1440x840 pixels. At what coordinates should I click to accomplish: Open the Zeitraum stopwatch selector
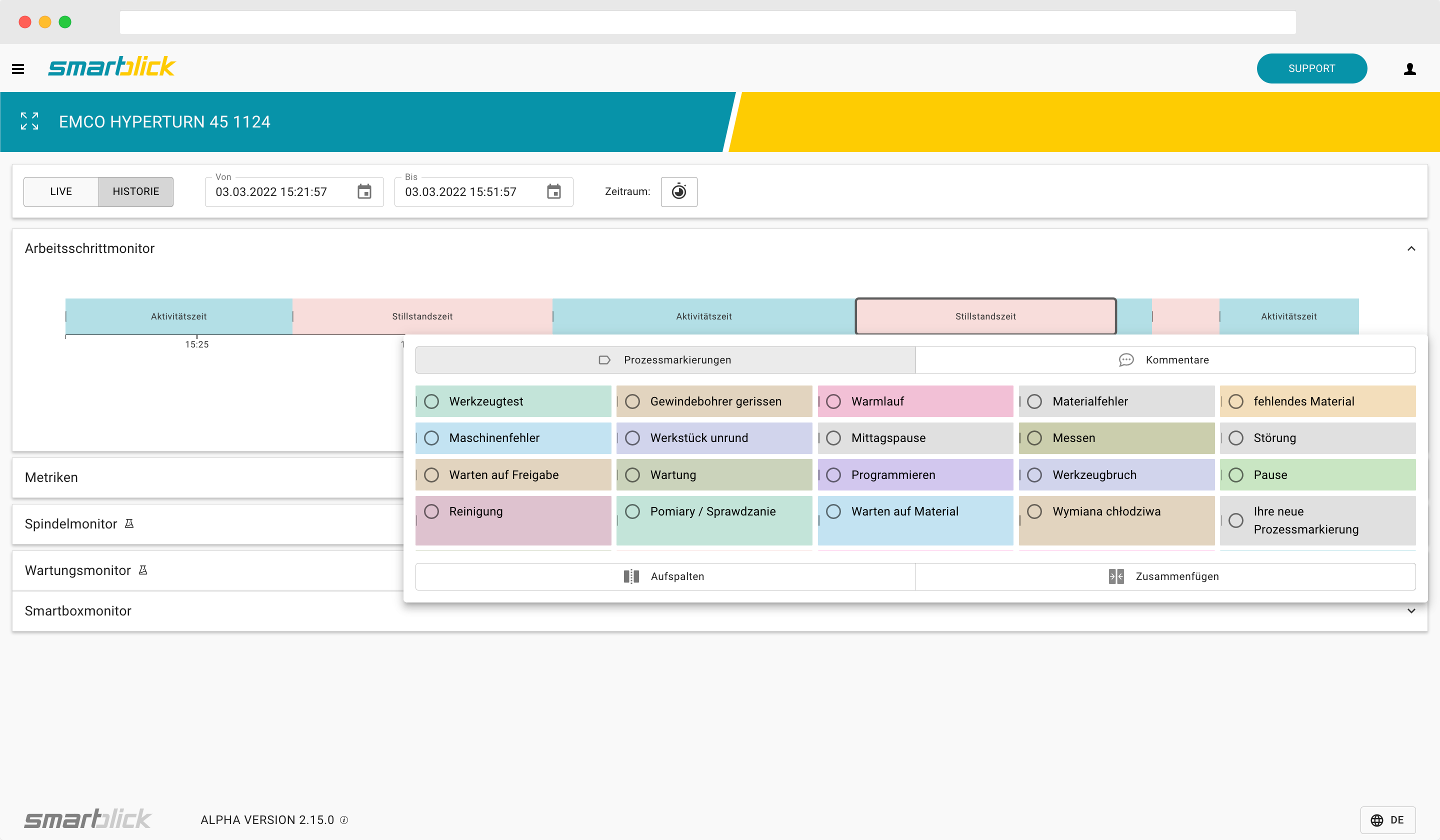click(x=679, y=192)
